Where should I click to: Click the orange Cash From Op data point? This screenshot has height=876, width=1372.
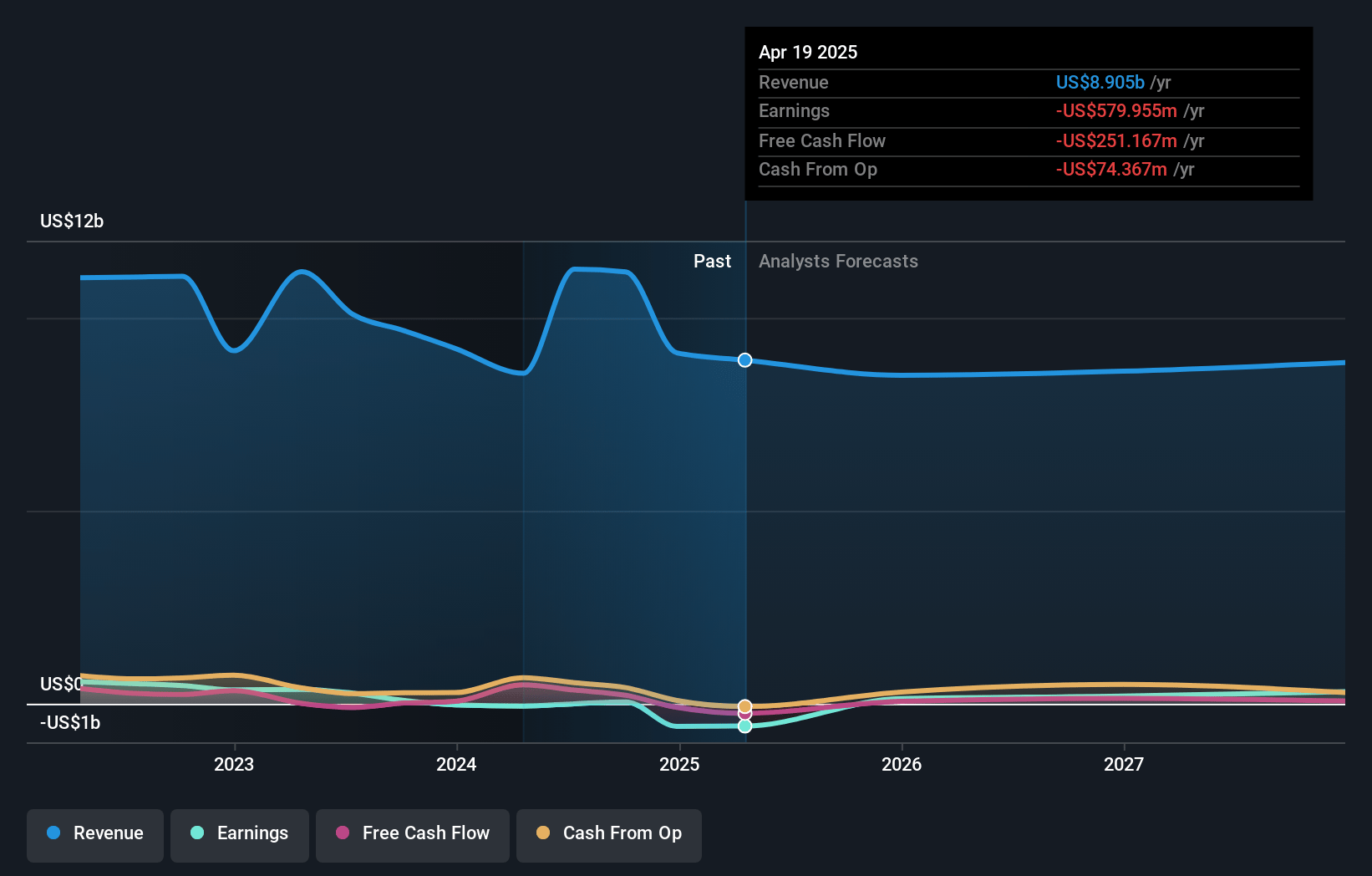(745, 706)
